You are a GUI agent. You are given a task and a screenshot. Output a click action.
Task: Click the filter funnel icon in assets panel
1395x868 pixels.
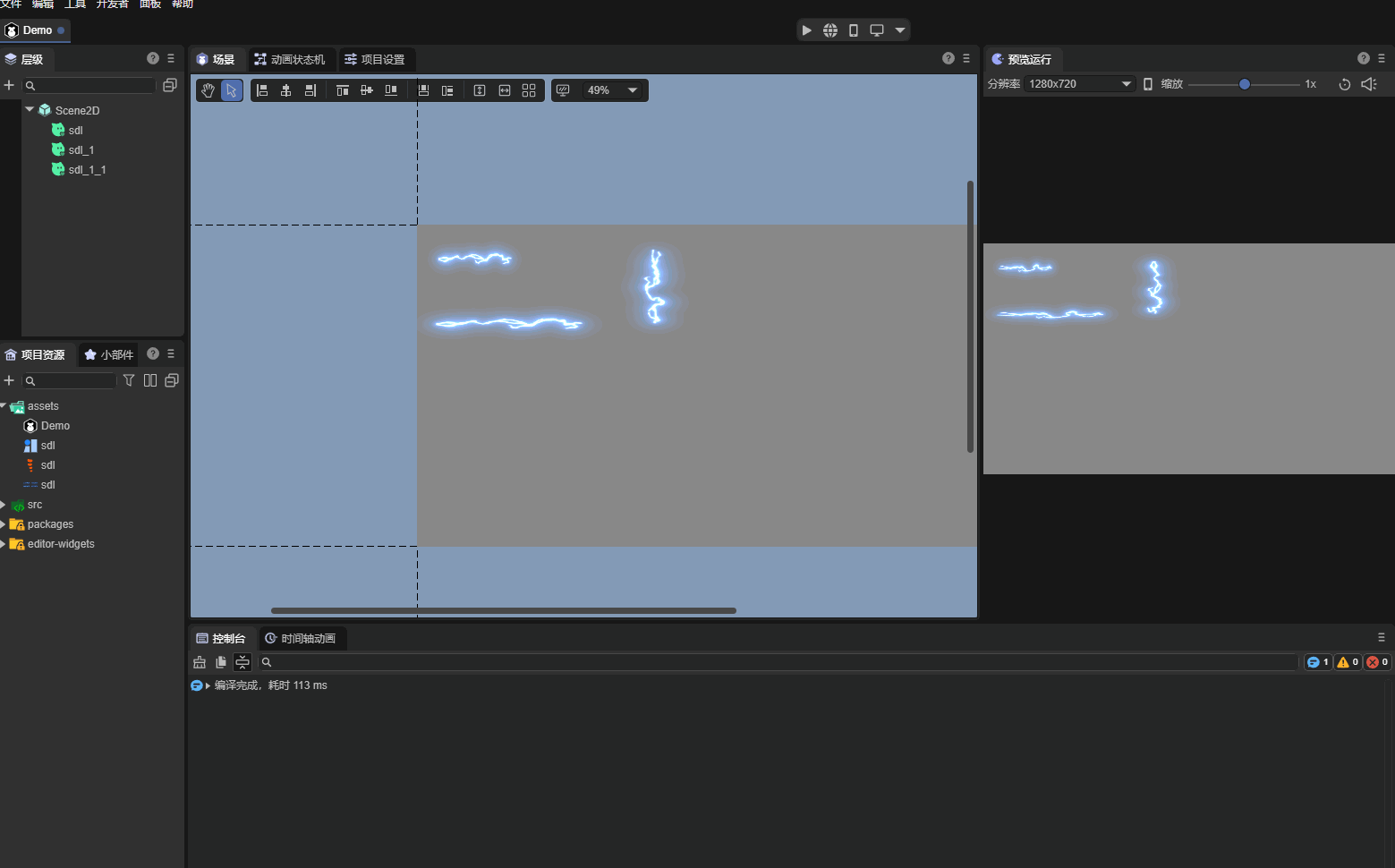pyautogui.click(x=129, y=380)
